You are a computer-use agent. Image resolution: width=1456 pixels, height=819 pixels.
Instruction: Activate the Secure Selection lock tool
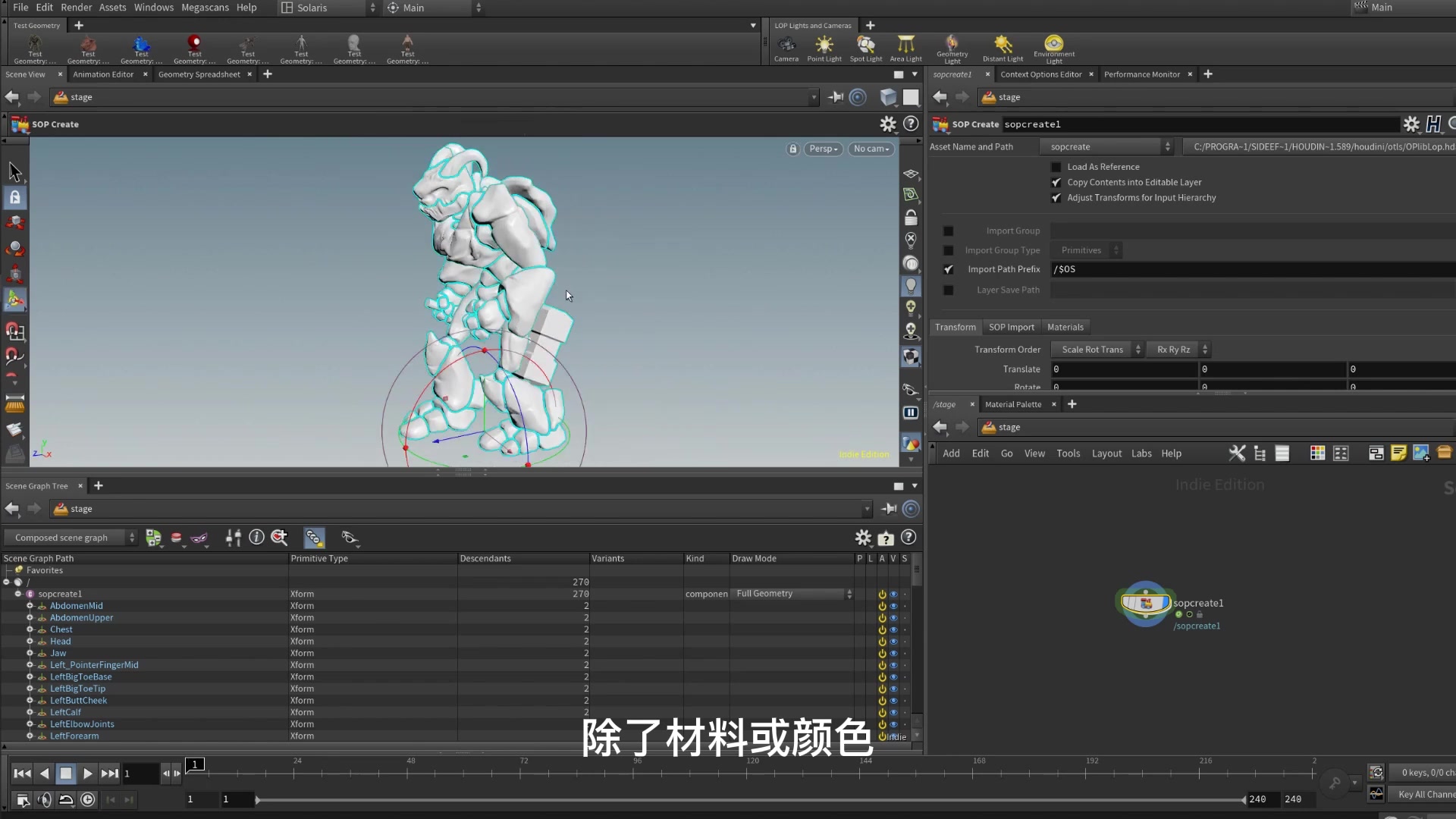15,197
